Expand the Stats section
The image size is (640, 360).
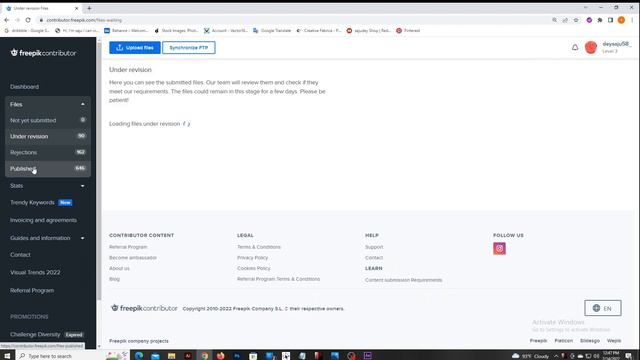pos(48,186)
